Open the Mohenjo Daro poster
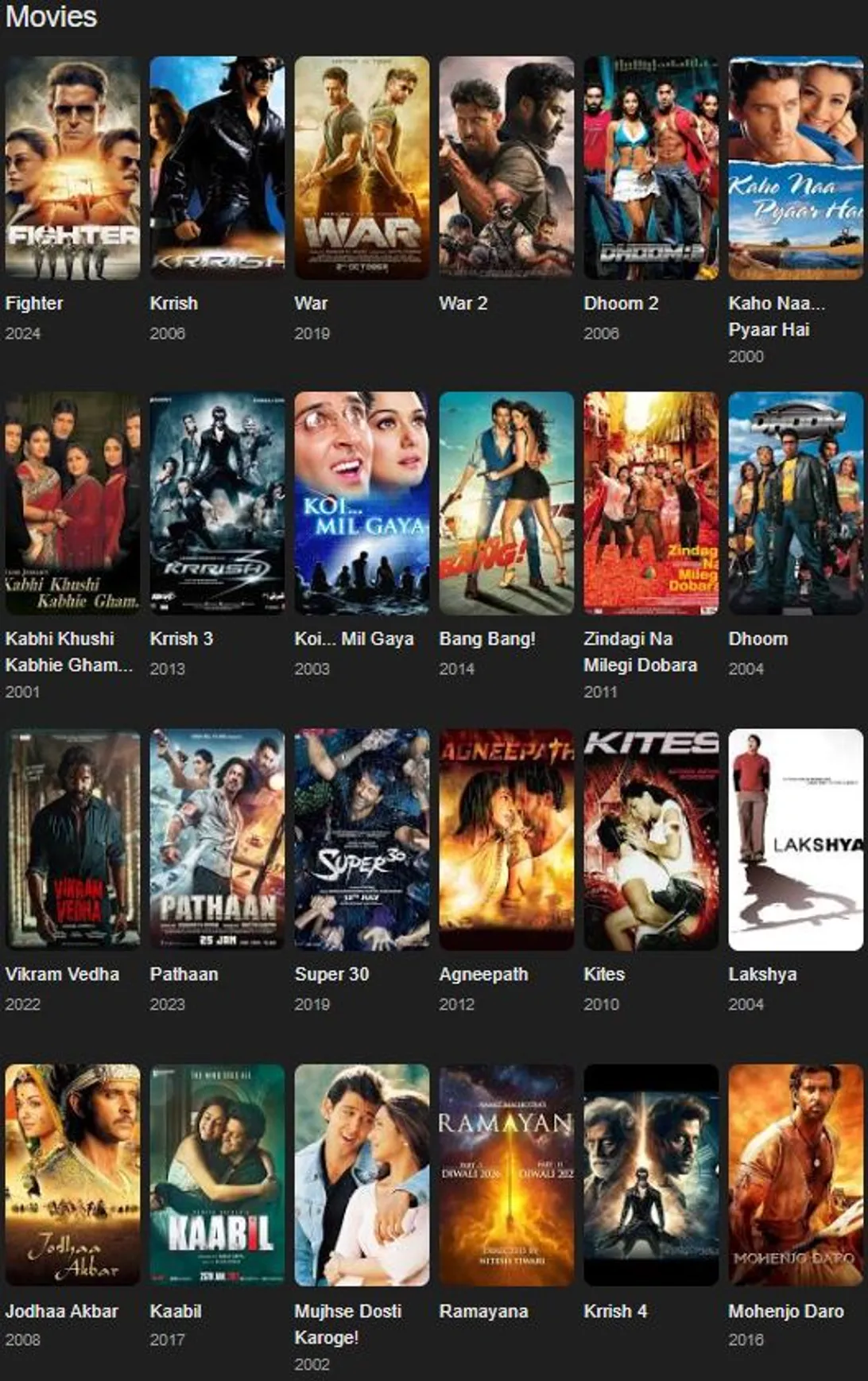Image resolution: width=868 pixels, height=1381 pixels. point(796,1175)
